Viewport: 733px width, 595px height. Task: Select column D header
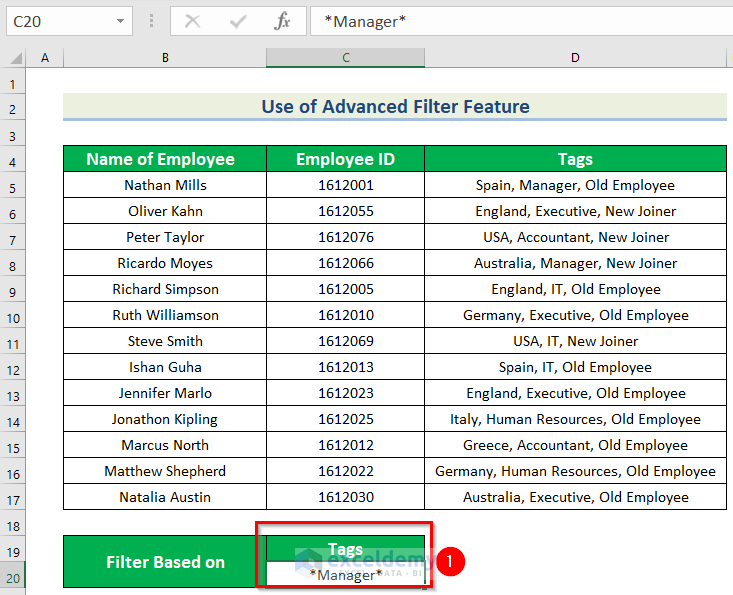tap(575, 58)
